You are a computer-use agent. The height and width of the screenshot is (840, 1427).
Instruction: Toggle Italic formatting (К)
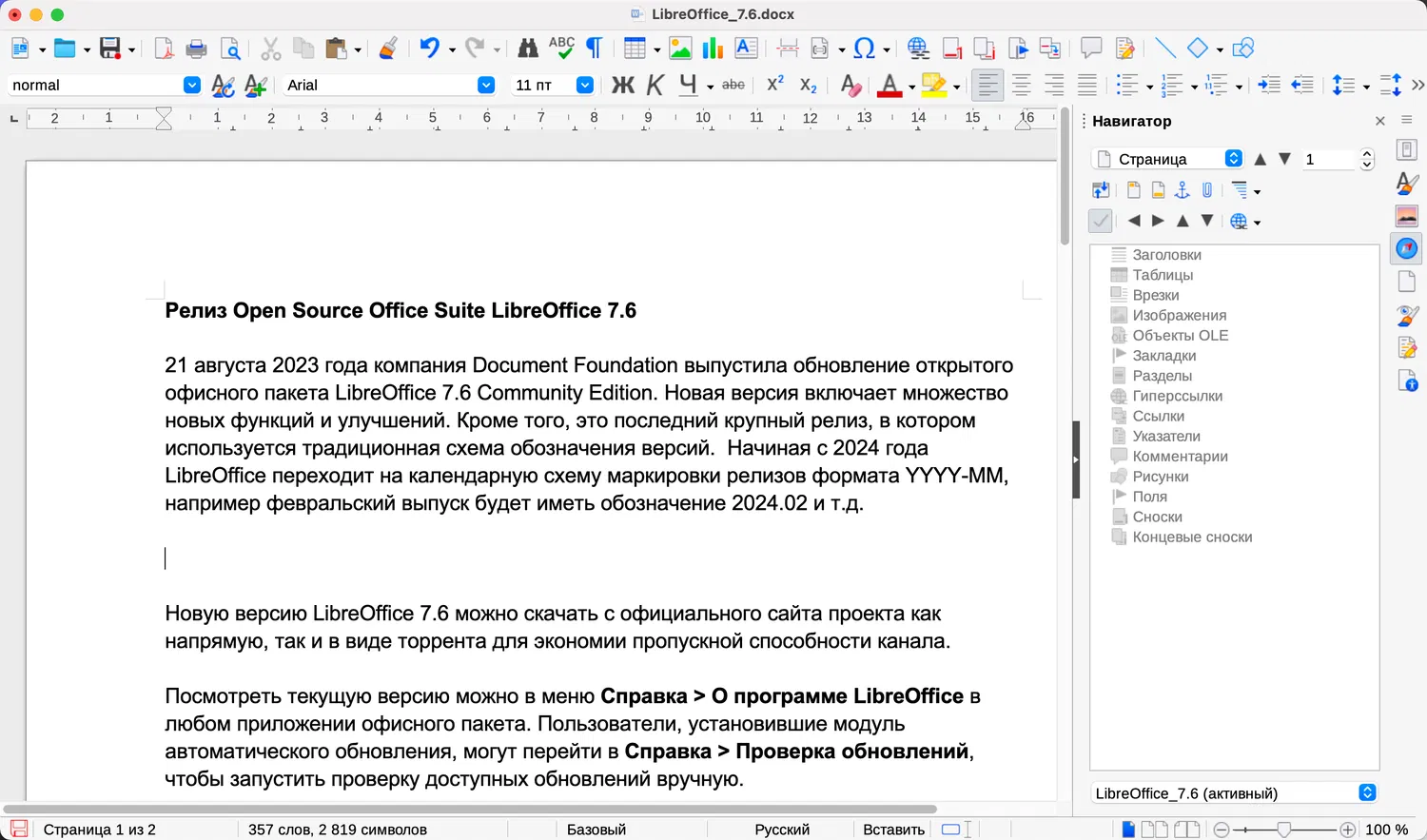click(655, 86)
